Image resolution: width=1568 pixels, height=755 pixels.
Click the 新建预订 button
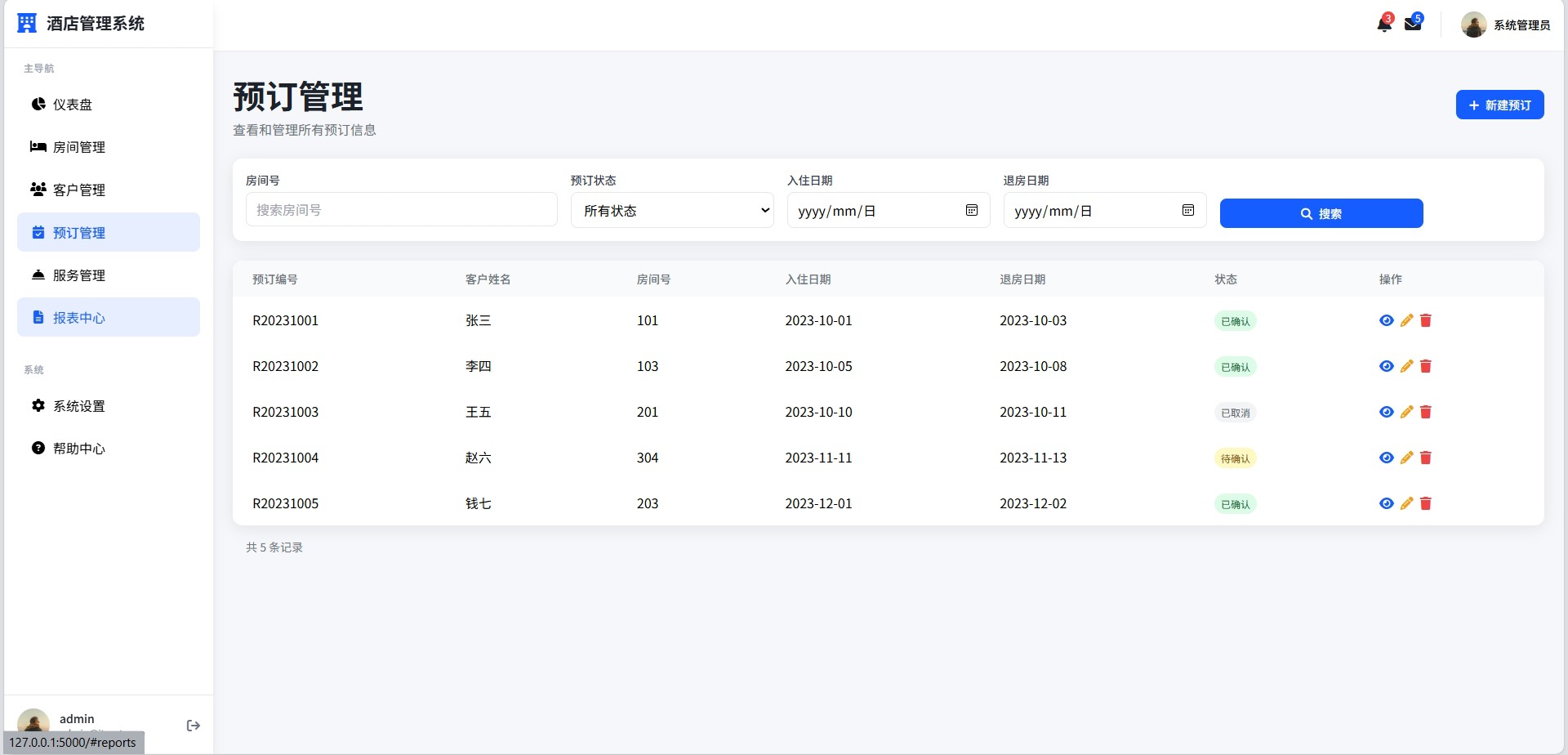[1499, 105]
